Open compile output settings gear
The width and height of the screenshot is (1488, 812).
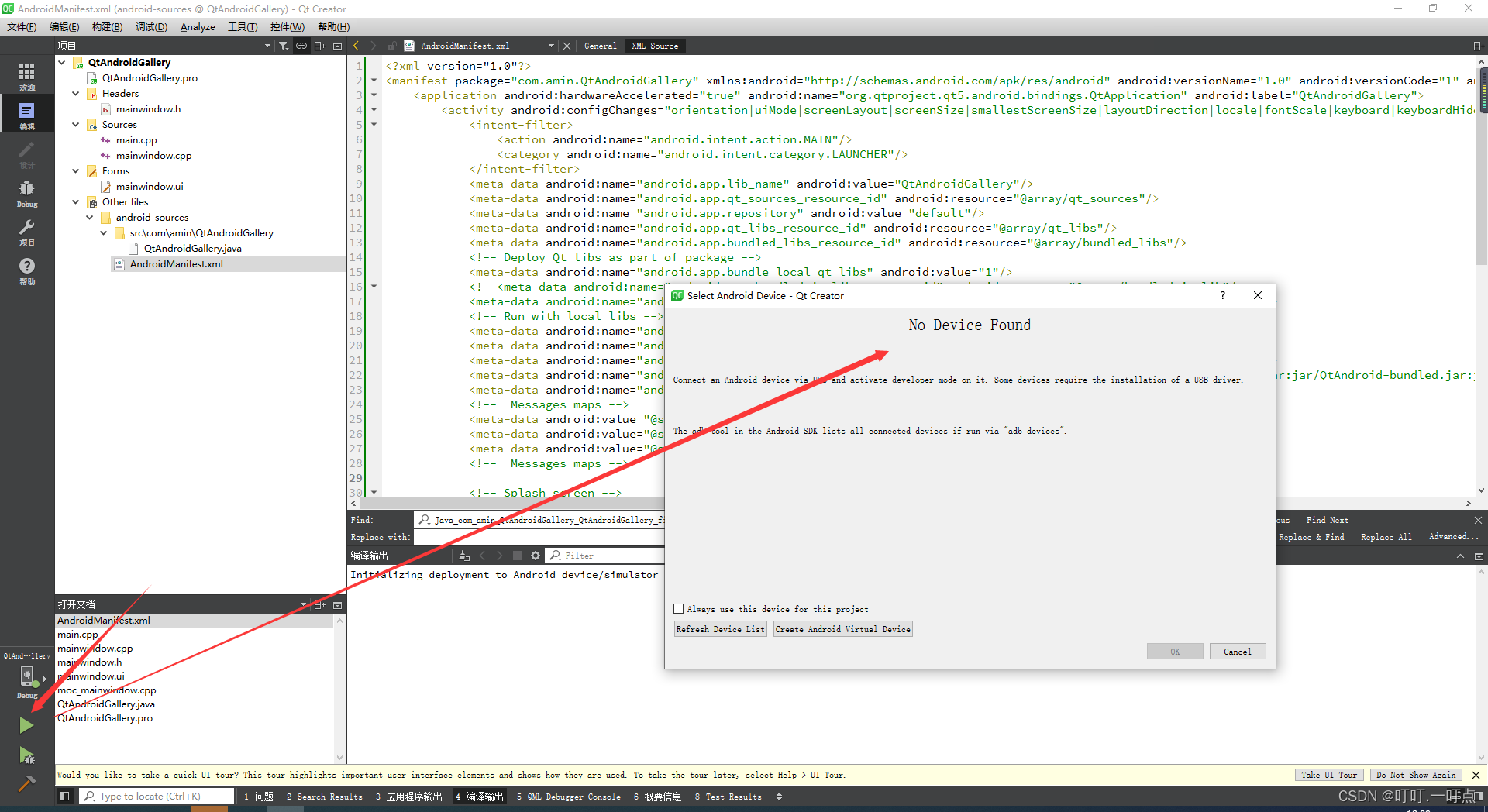click(536, 556)
